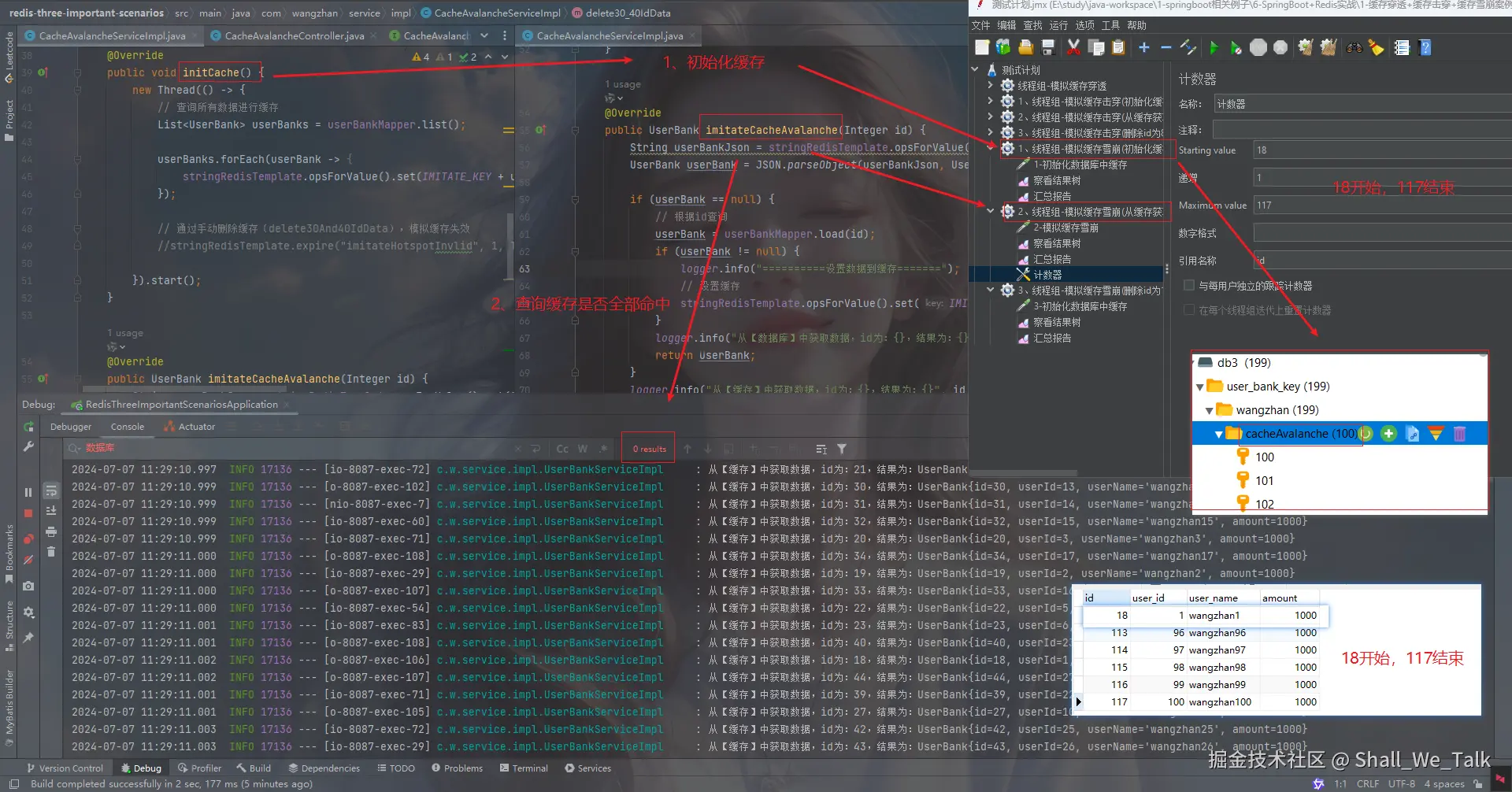Click the console Soft-Wrap icon
This screenshot has height=792, width=1512.
click(51, 490)
